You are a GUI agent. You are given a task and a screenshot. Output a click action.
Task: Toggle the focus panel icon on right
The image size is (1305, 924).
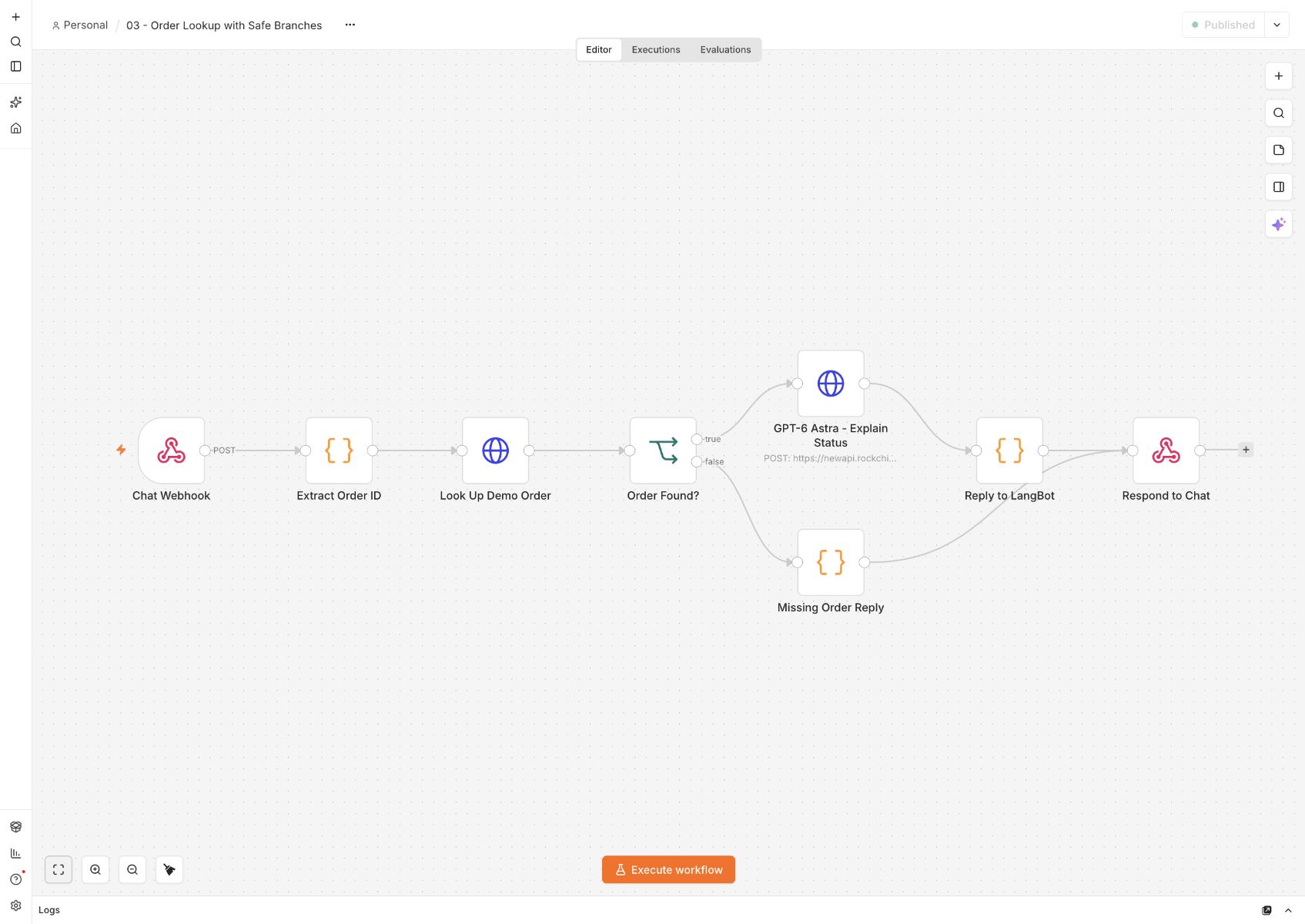tap(1278, 187)
